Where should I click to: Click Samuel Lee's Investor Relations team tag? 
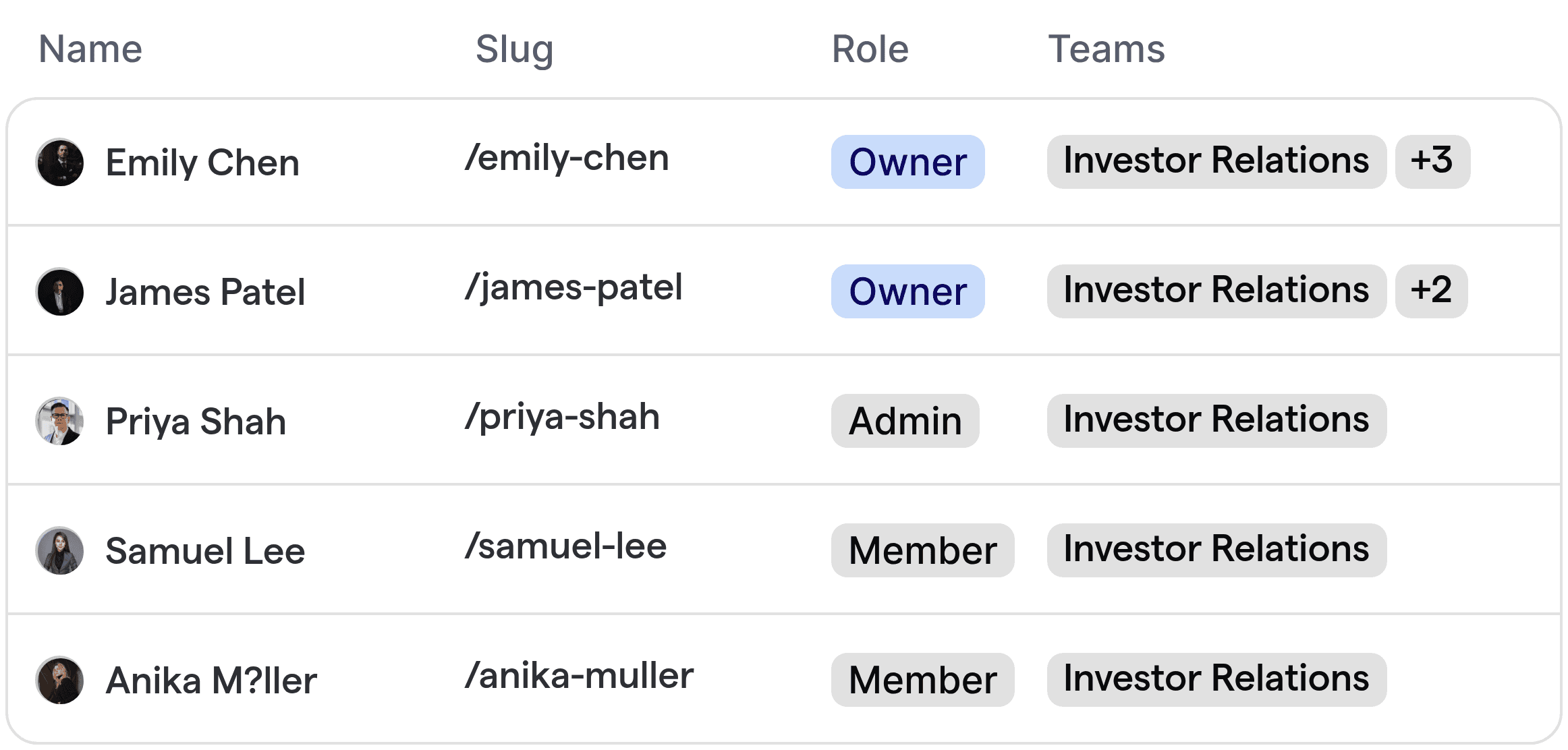(1216, 550)
